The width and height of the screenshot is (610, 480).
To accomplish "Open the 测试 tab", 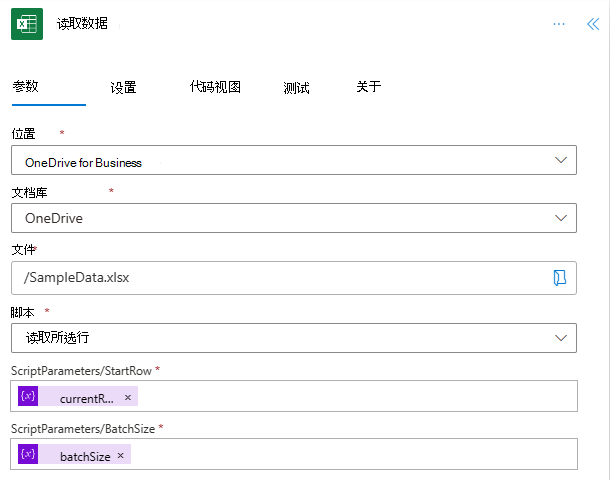I will [296, 87].
